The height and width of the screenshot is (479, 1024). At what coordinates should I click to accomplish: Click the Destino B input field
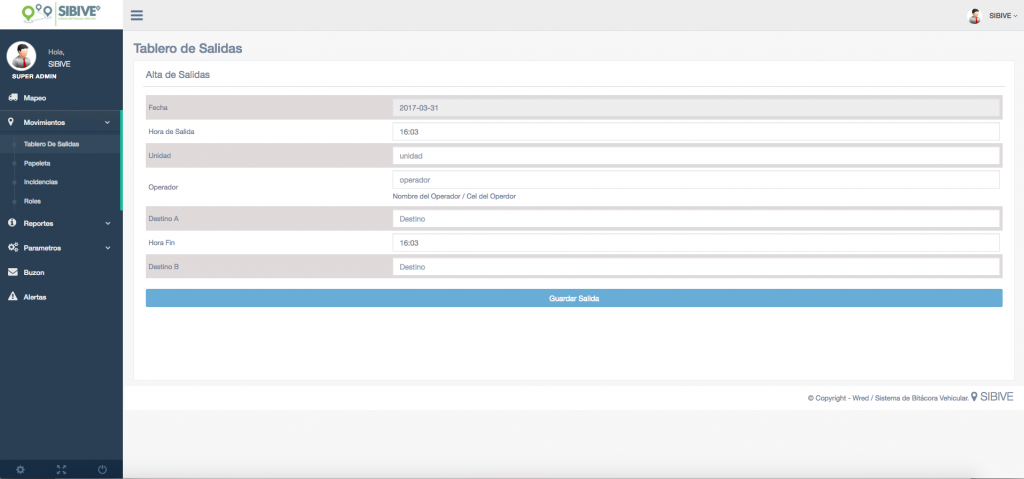coord(696,267)
